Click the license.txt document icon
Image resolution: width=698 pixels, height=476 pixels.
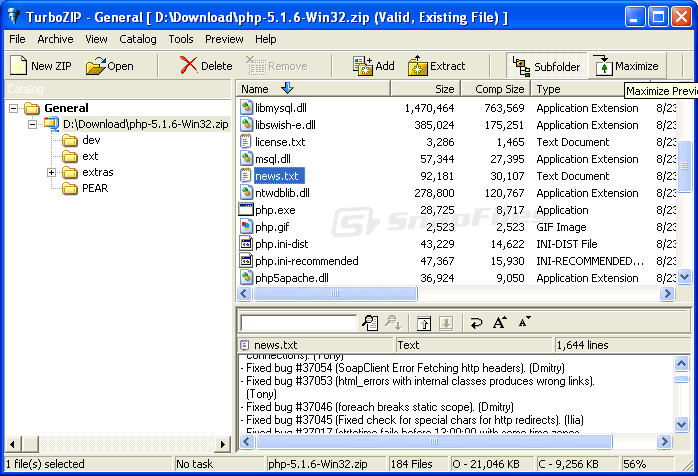[246, 142]
